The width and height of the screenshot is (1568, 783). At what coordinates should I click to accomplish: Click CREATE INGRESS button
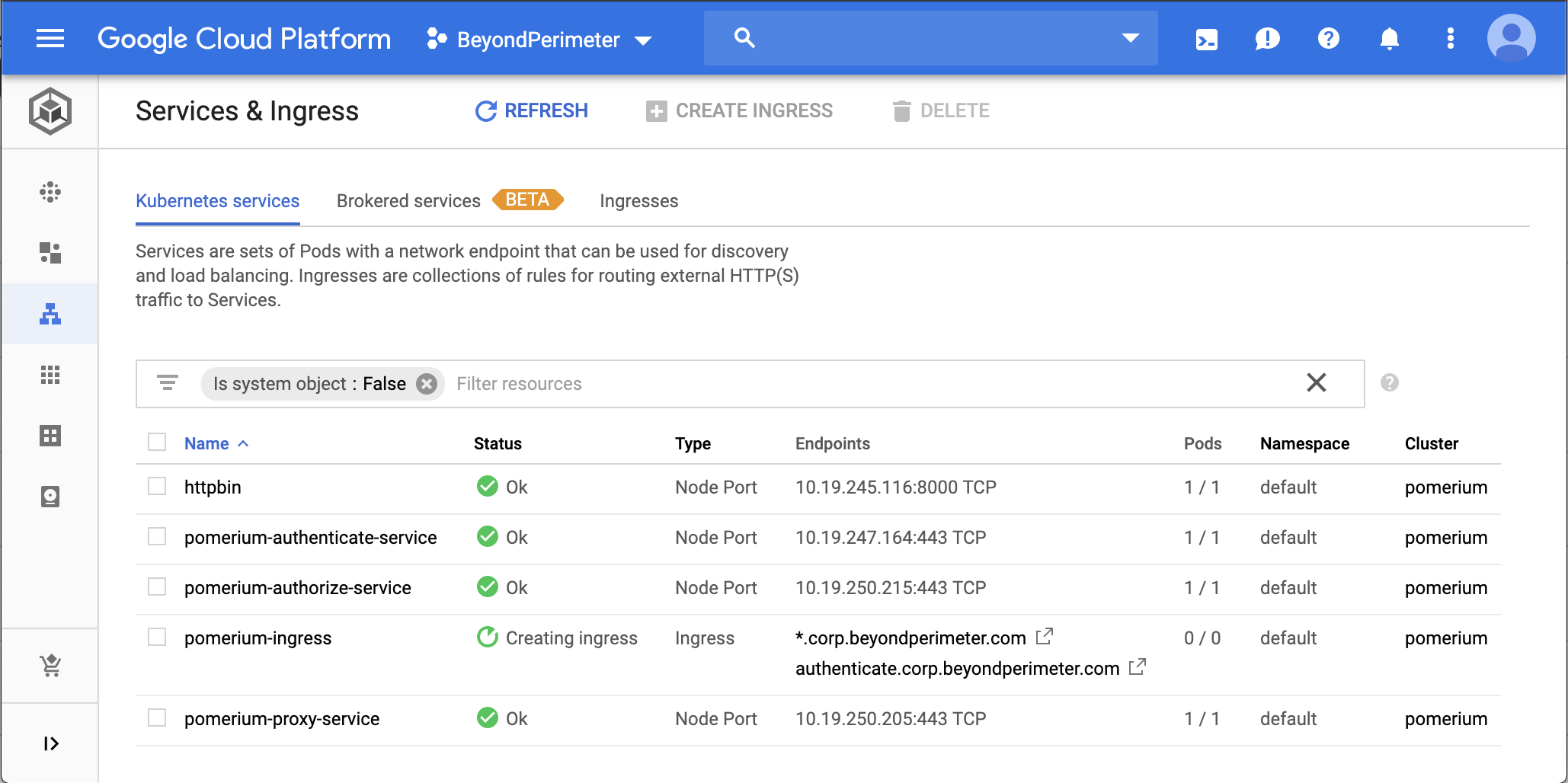[739, 111]
